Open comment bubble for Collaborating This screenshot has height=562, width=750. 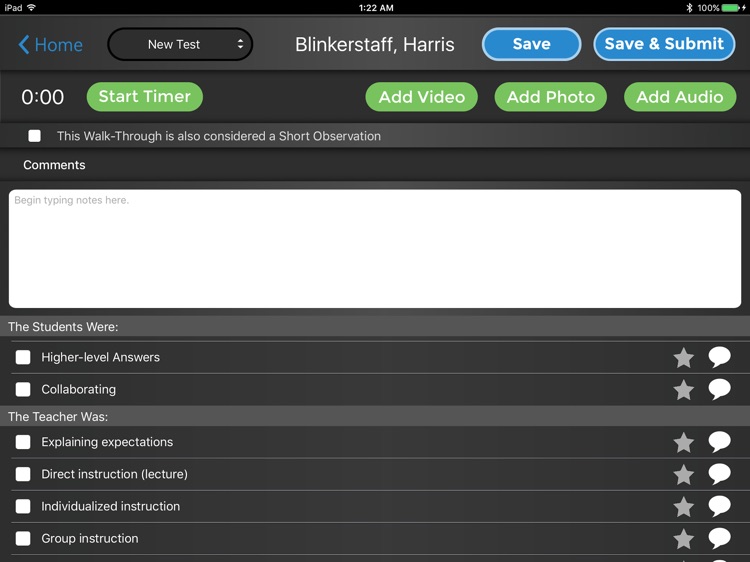tap(719, 389)
